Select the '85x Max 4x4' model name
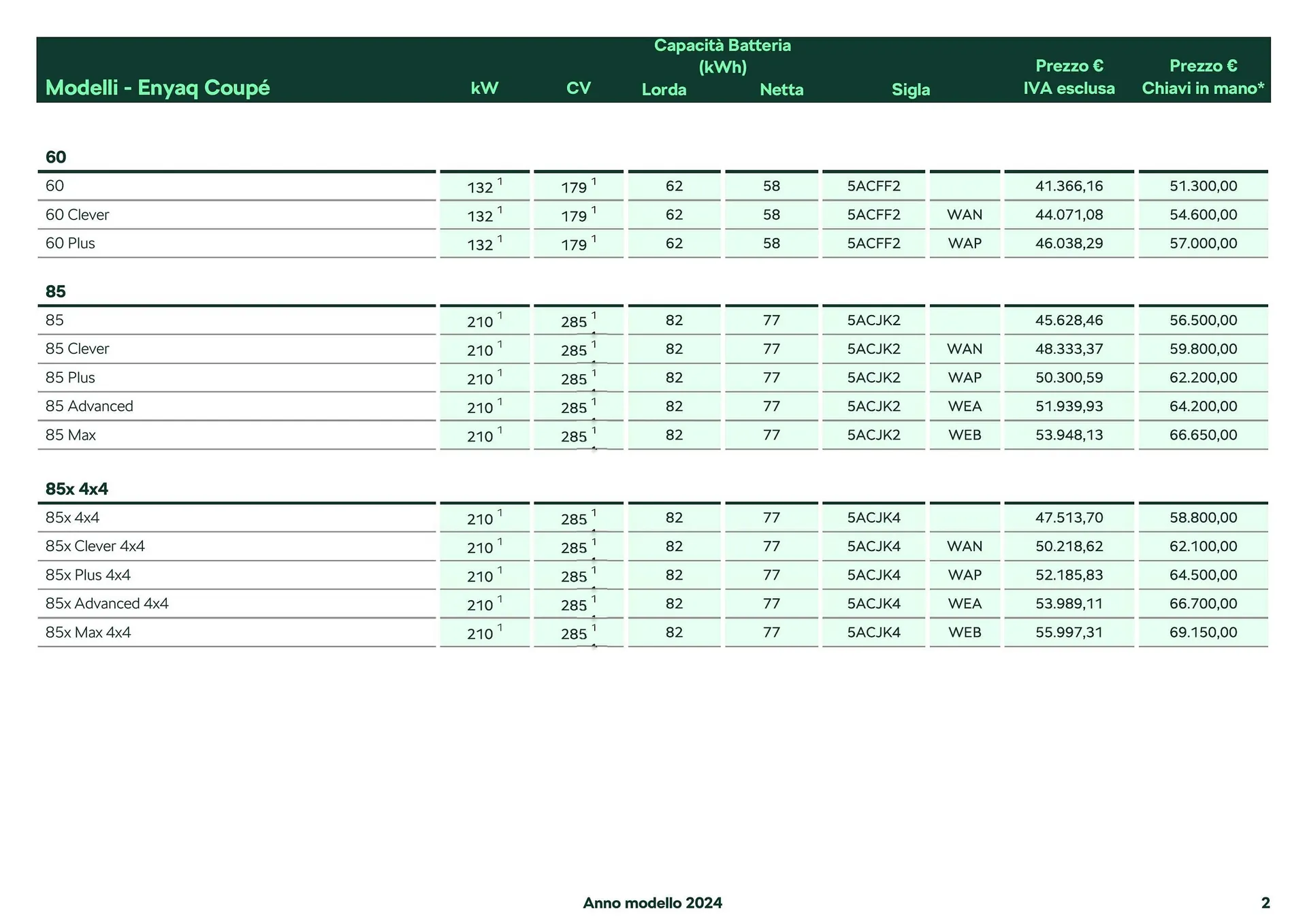This screenshot has width=1307, height=924. point(88,632)
